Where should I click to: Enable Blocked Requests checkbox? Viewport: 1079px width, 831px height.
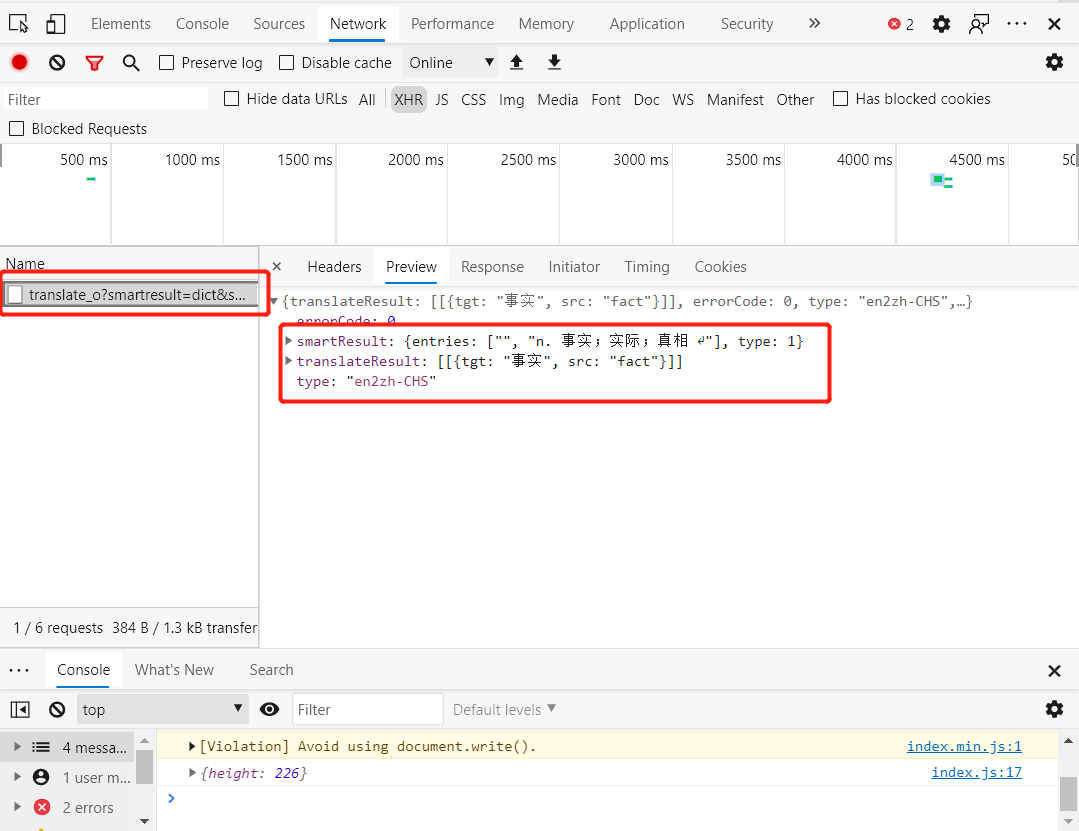coord(17,129)
